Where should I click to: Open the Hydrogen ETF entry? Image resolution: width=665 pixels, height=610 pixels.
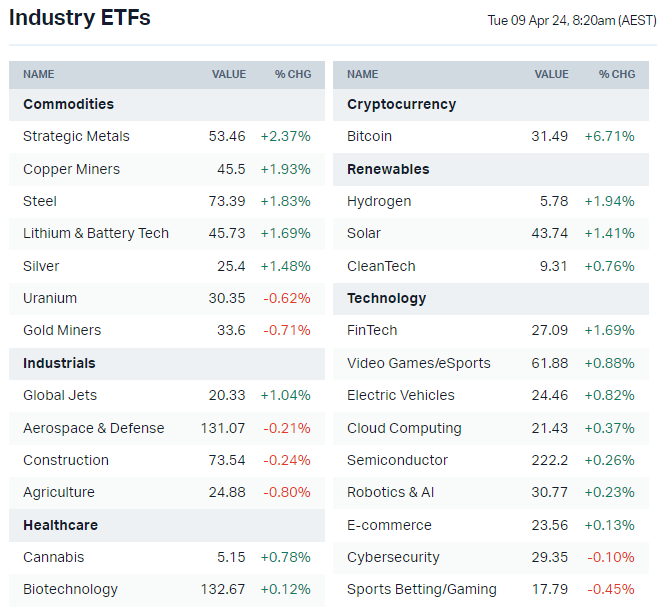coord(379,201)
